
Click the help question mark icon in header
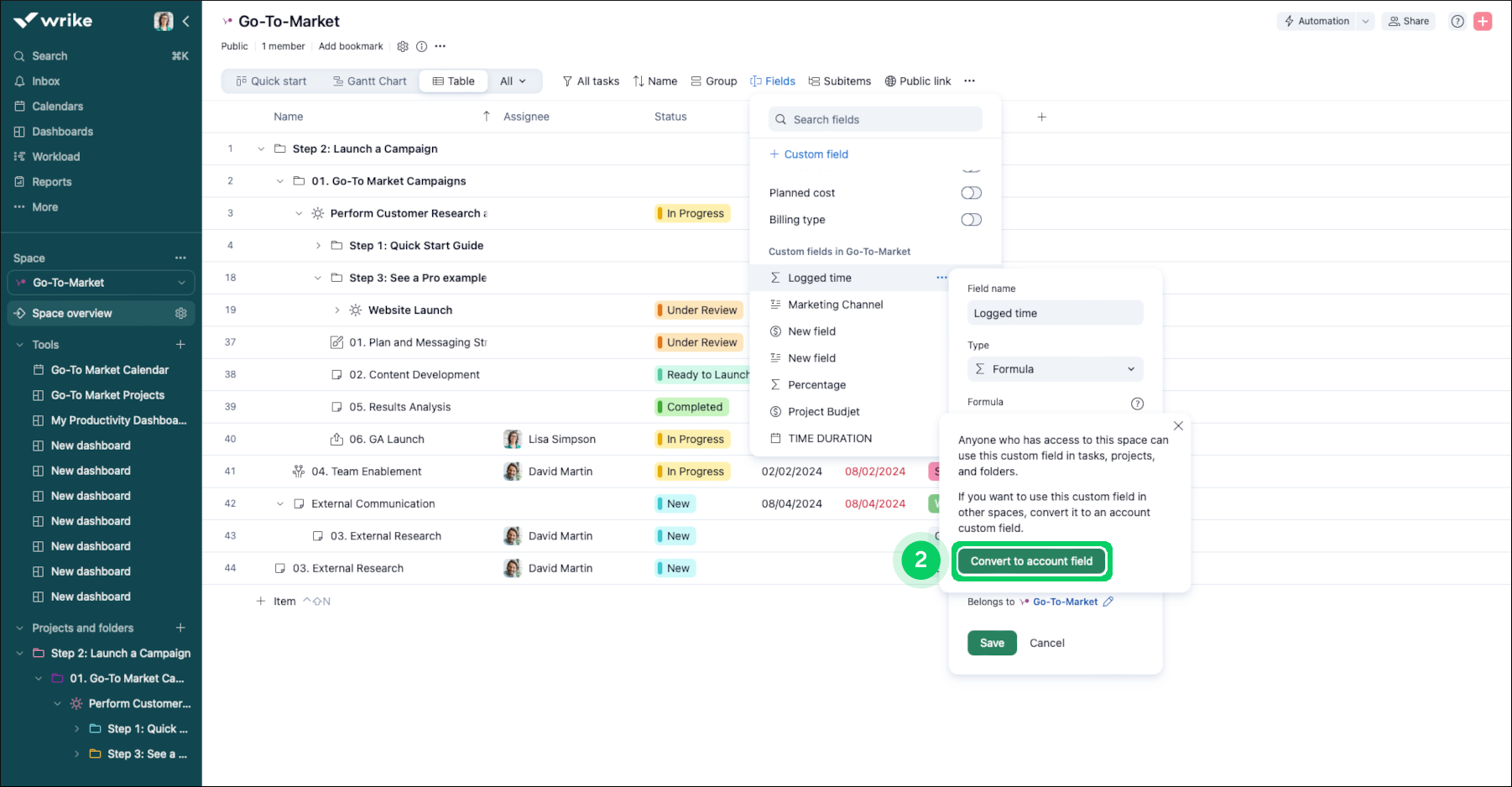tap(1457, 21)
